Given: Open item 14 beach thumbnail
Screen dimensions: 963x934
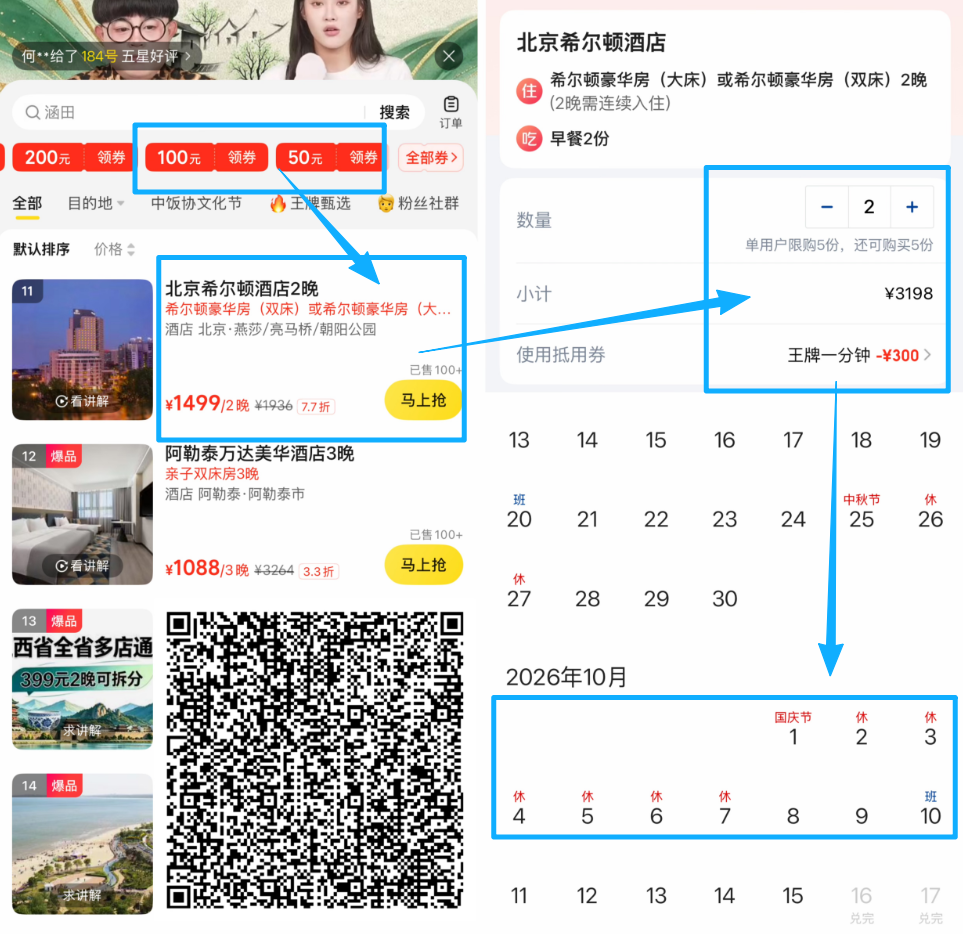Looking at the screenshot, I should (x=82, y=844).
